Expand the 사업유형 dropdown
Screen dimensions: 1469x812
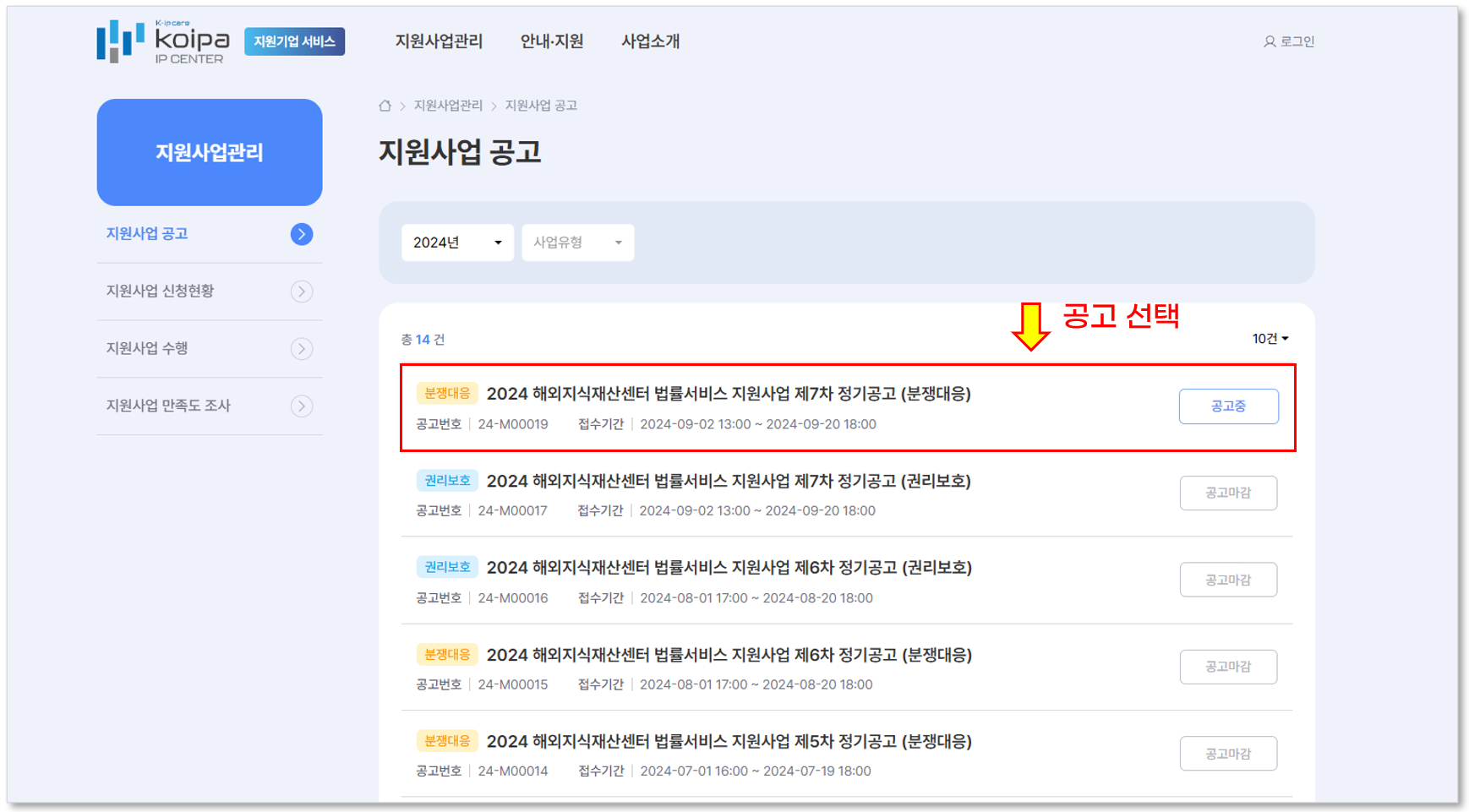[578, 243]
